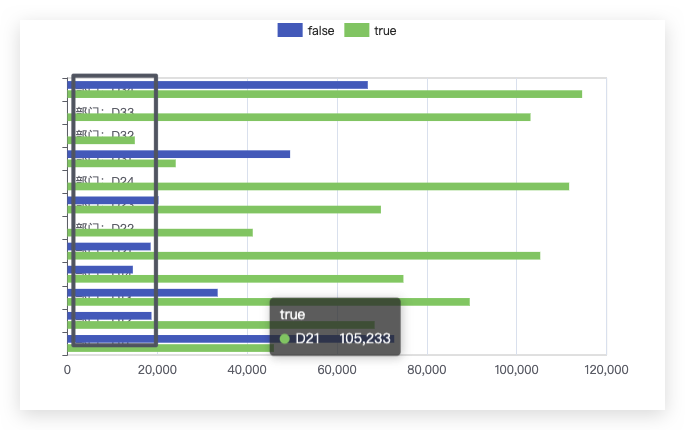The image size is (685, 430).
Task: Select the short green bar for D32
Action: (x=101, y=140)
